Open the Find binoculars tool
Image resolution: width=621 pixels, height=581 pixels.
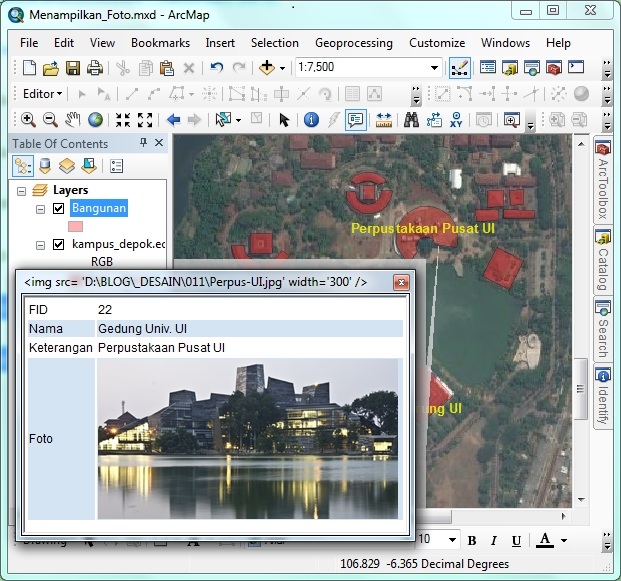[x=411, y=120]
